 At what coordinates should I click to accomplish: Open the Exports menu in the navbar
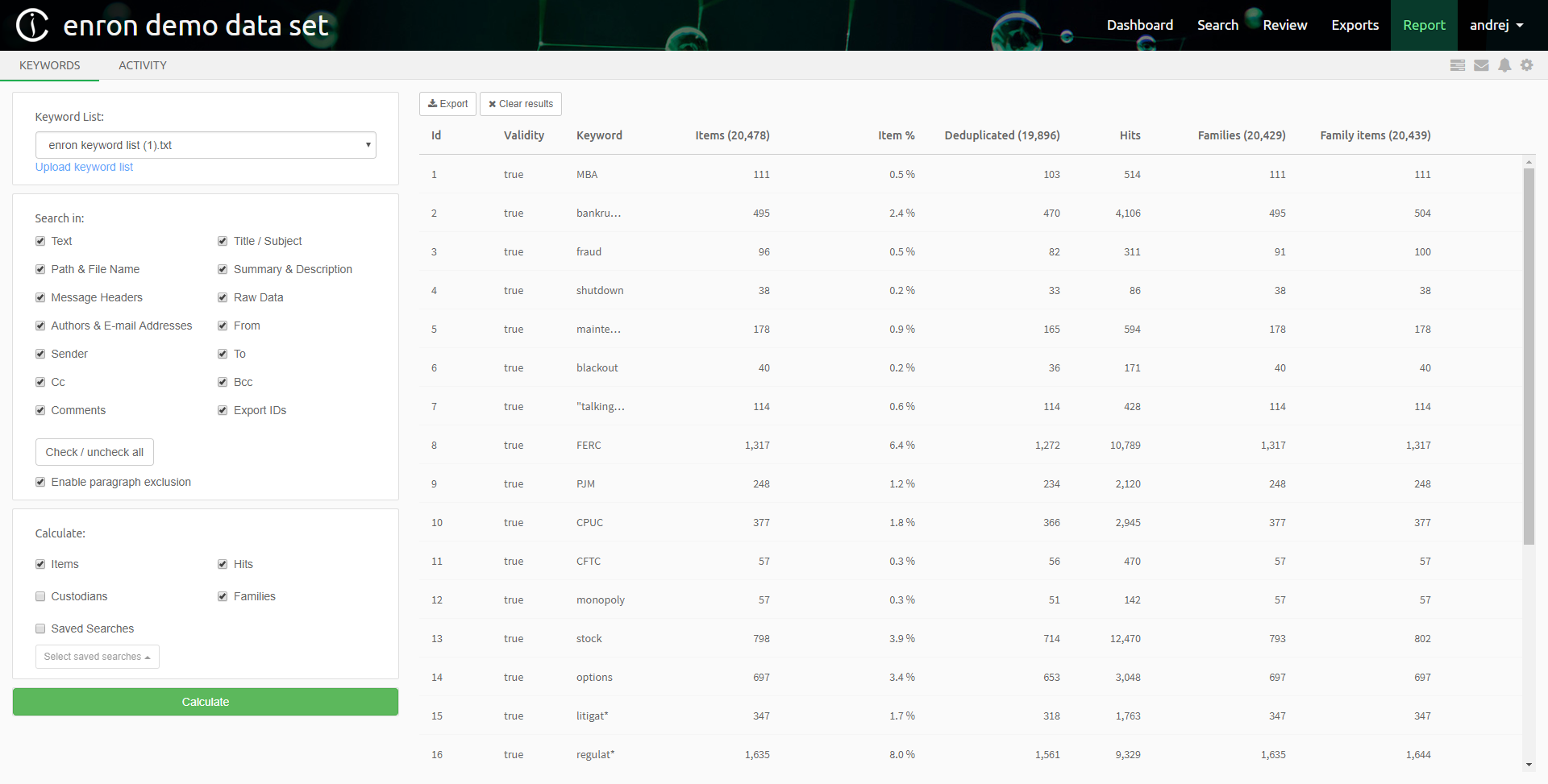coord(1355,25)
